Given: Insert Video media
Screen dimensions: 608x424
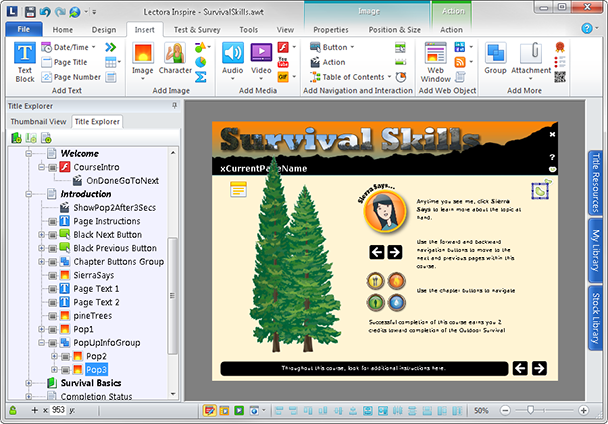Looking at the screenshot, I should pos(261,53).
